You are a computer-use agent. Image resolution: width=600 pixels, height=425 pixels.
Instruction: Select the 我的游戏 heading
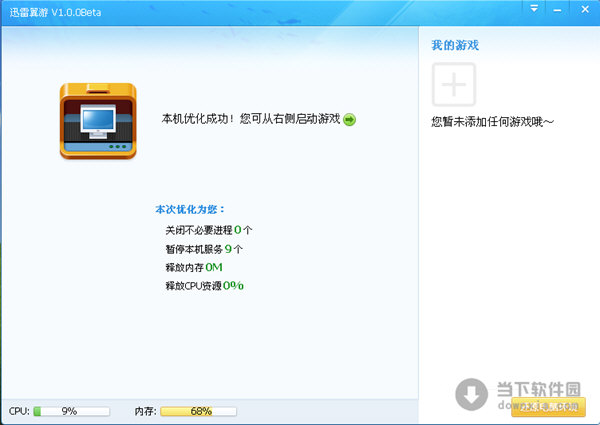click(455, 45)
